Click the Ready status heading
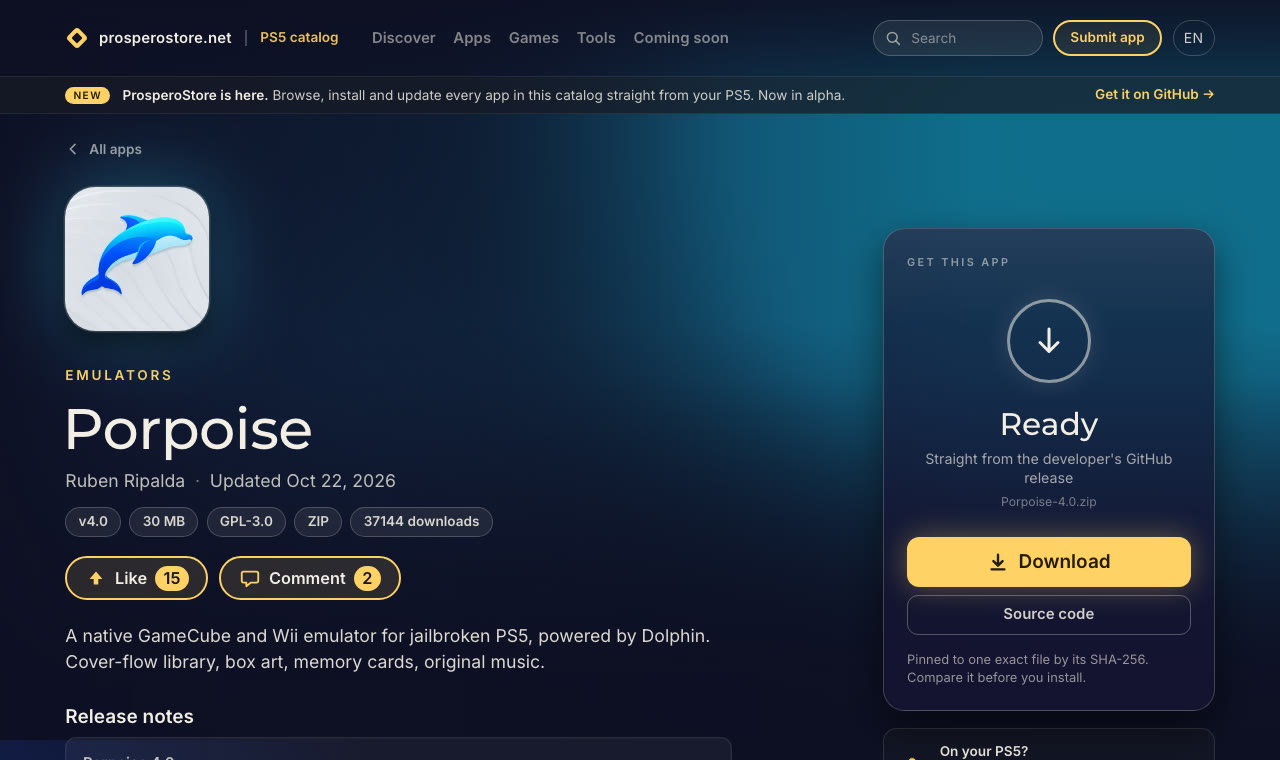The image size is (1280, 760). 1049,424
